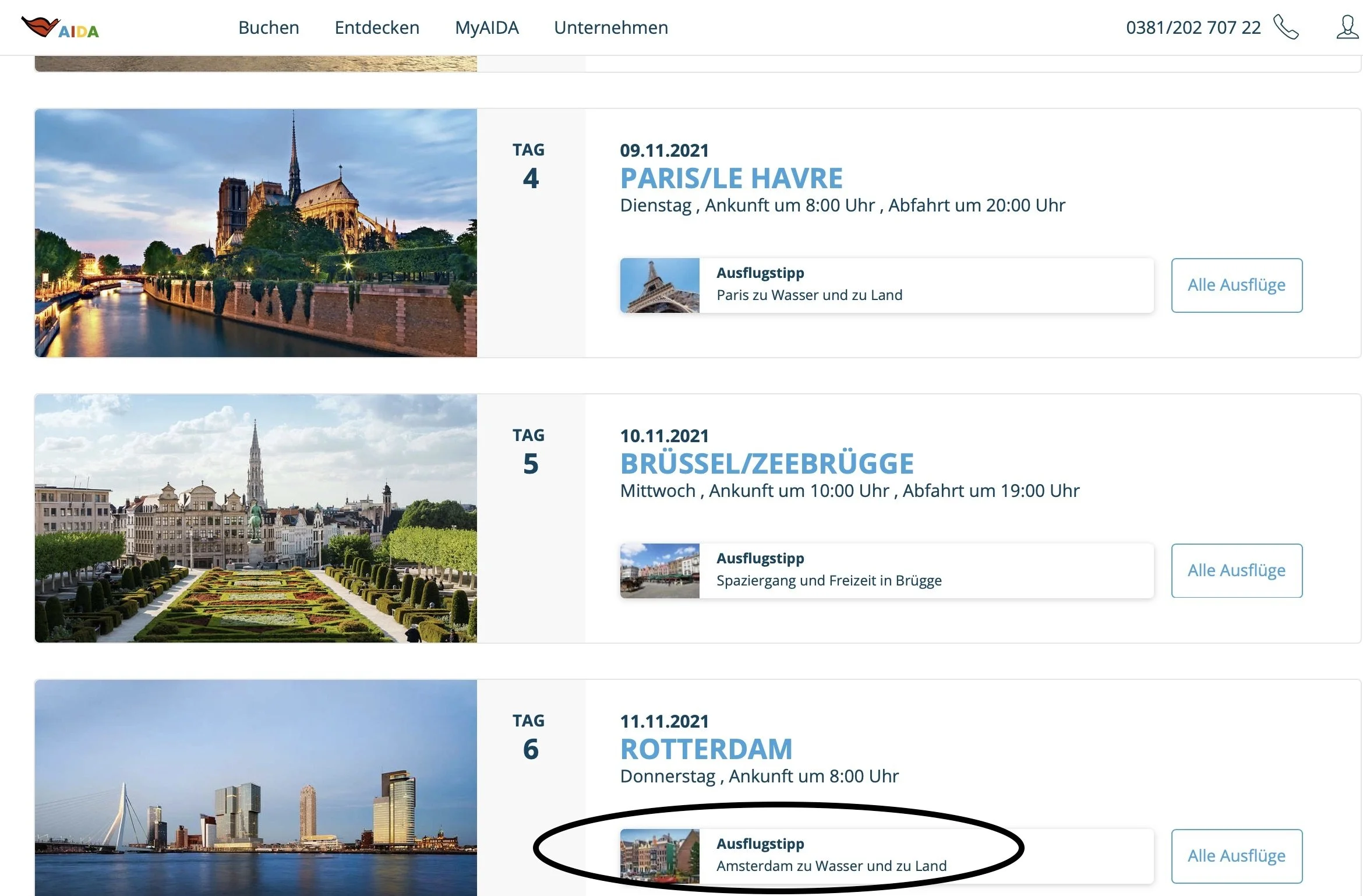This screenshot has height=896, width=1363.
Task: Open the Buchen menu
Action: click(x=269, y=27)
